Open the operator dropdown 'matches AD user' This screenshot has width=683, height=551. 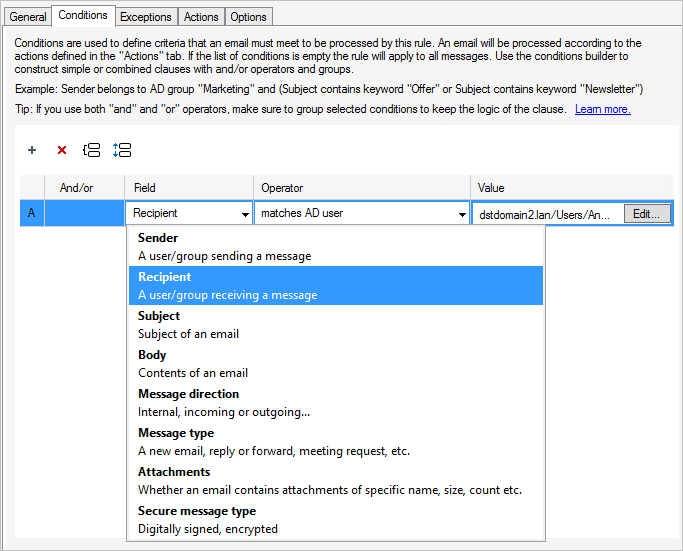pos(362,213)
